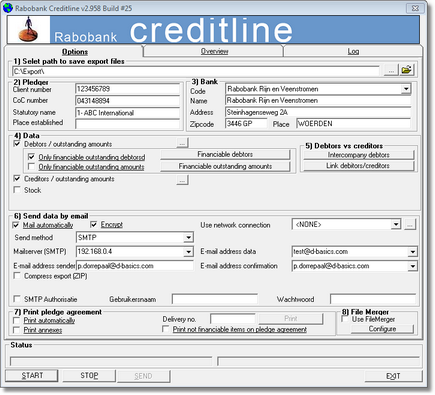435x395 pixels.
Task: Click the STOP button
Action: [89, 376]
